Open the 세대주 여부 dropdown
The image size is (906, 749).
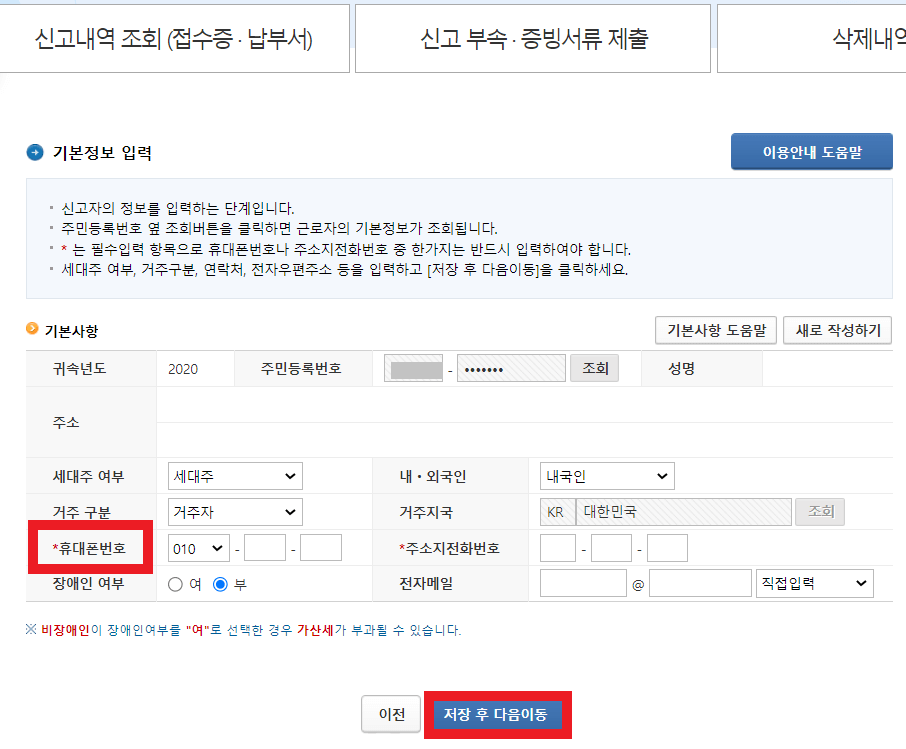pyautogui.click(x=234, y=475)
